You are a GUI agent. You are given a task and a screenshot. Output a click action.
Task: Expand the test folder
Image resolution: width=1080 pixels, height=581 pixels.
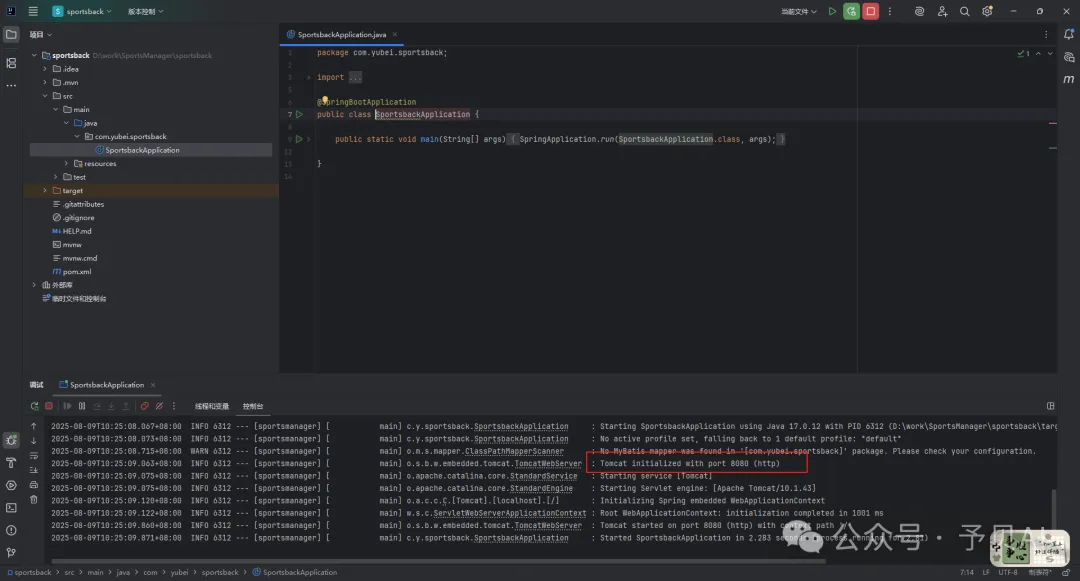click(56, 177)
